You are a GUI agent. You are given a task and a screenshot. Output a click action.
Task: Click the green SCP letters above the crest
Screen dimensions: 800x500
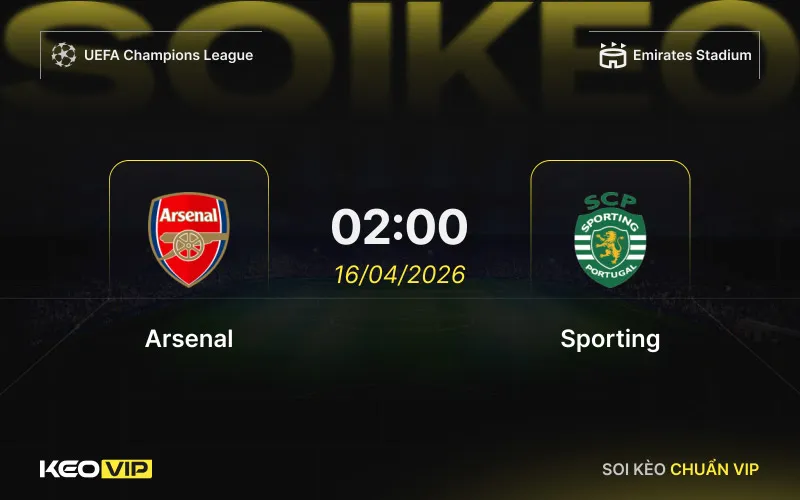tap(610, 202)
